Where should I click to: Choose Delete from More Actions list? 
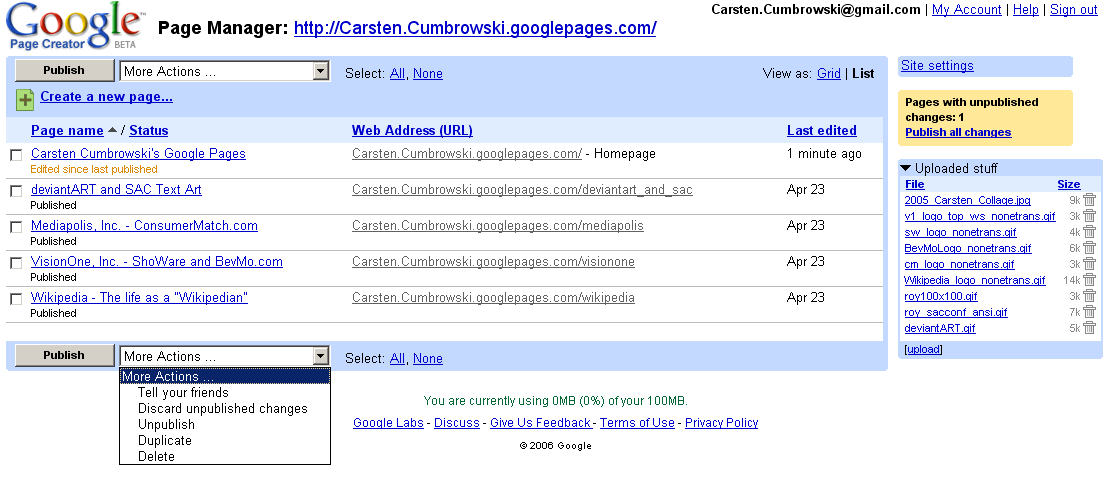156,456
